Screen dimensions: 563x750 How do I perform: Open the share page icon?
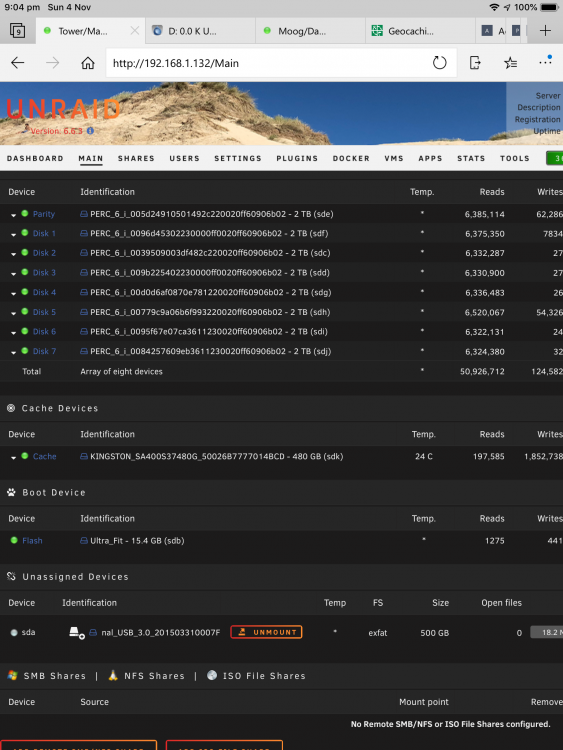(475, 63)
